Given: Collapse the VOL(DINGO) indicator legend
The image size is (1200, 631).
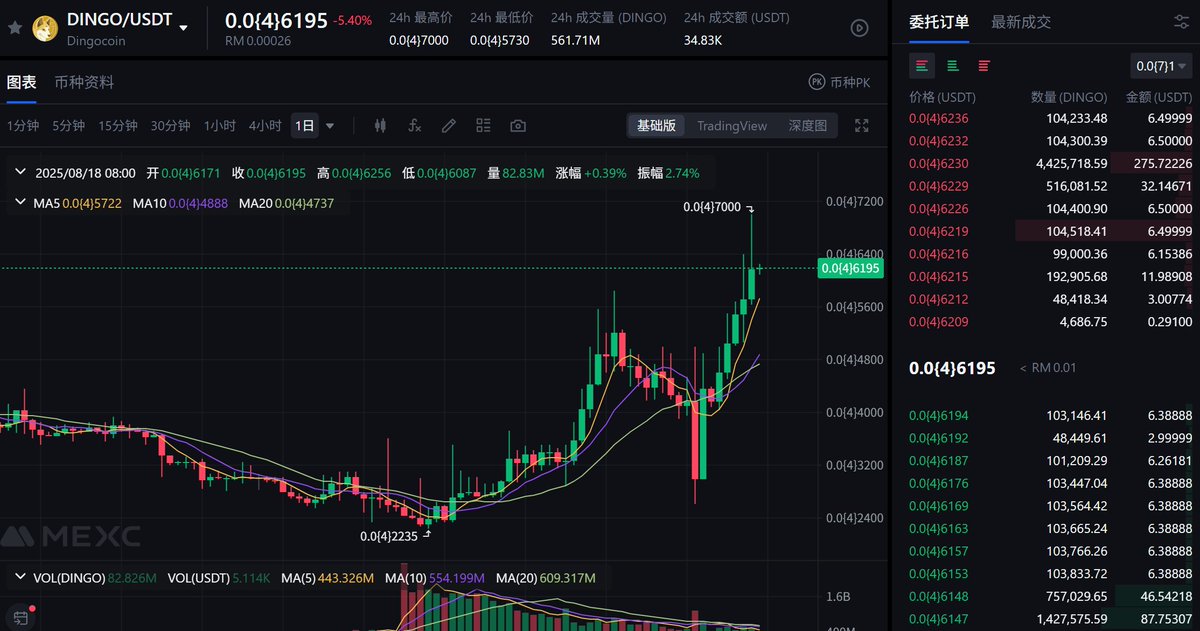Looking at the screenshot, I should [20, 578].
